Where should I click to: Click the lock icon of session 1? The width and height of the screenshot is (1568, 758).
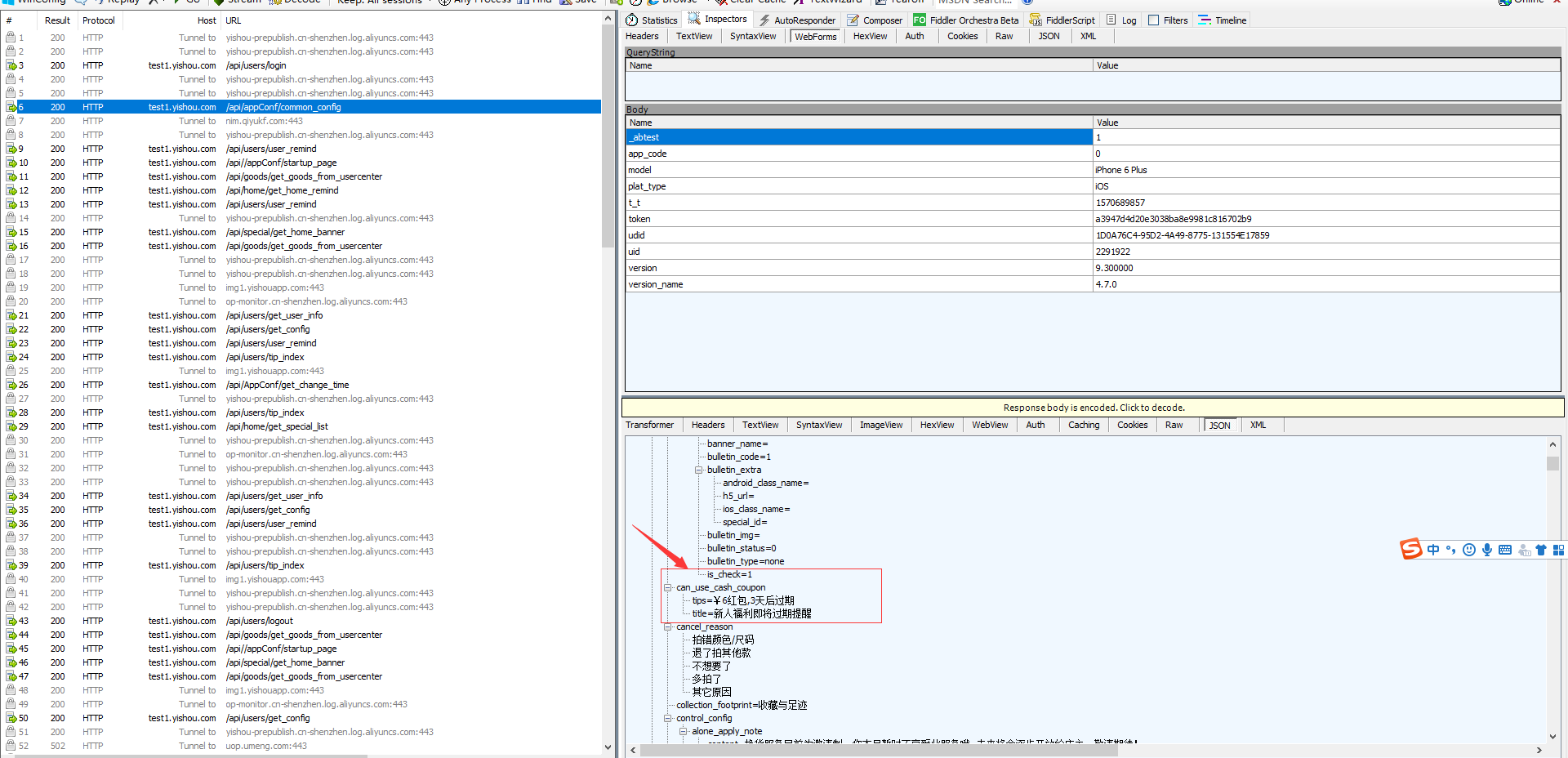coord(11,38)
